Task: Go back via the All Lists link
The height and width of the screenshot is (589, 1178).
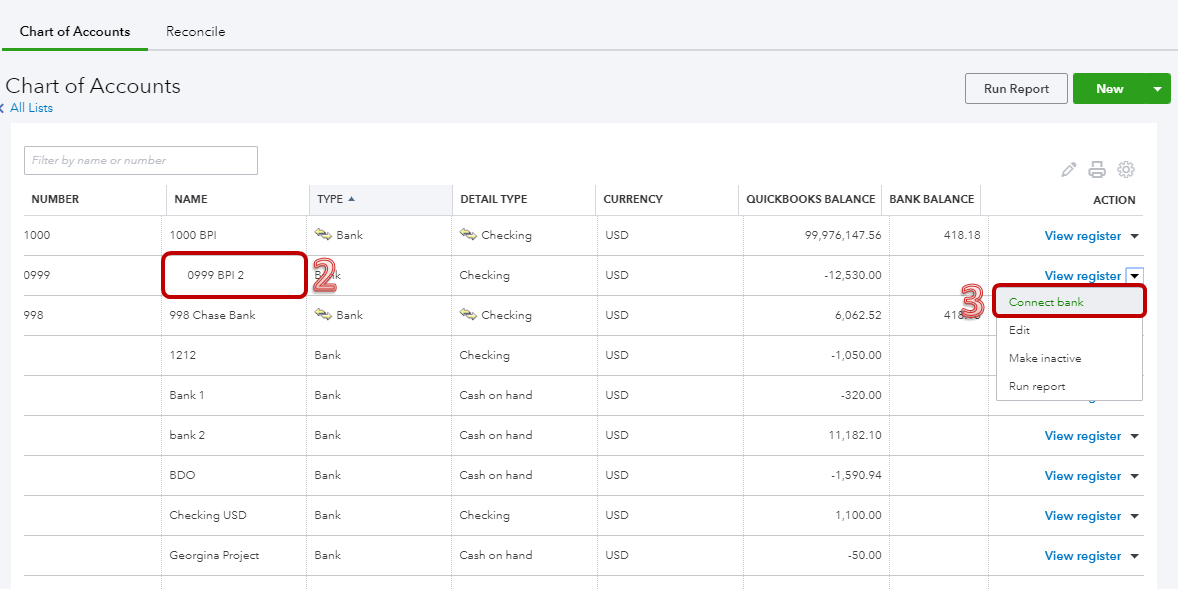Action: pyautogui.click(x=32, y=107)
